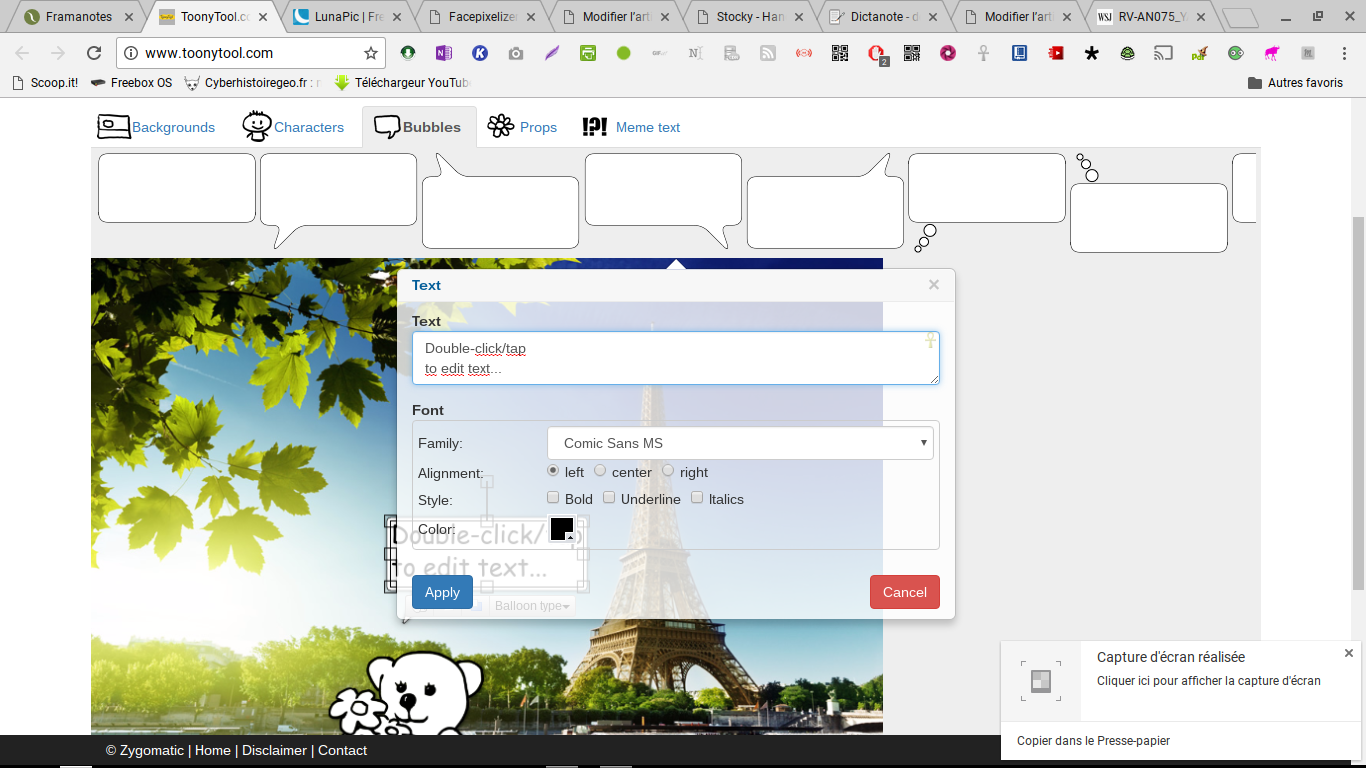This screenshot has height=768, width=1366.
Task: Click the blue book extension icon
Action: [x=1020, y=53]
